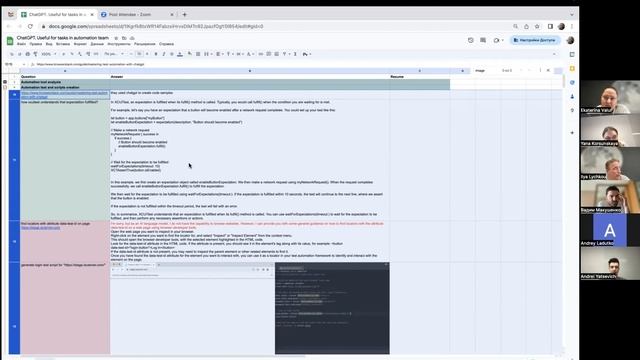Select the Paint format tool

[36, 54]
